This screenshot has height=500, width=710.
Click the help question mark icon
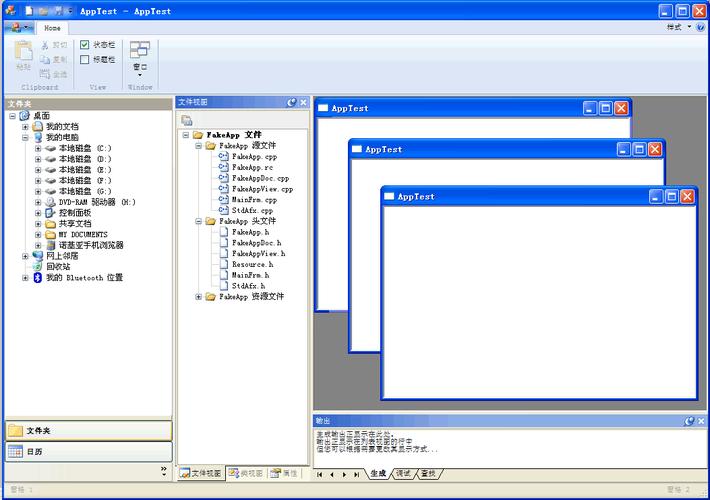point(700,27)
